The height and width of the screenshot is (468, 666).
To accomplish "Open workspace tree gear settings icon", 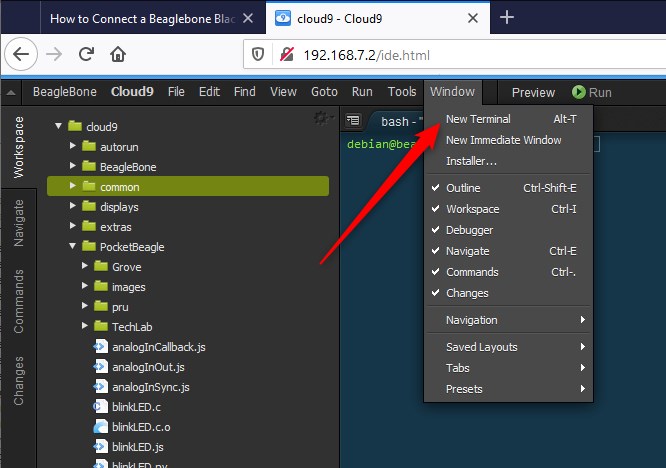I will pos(320,117).
